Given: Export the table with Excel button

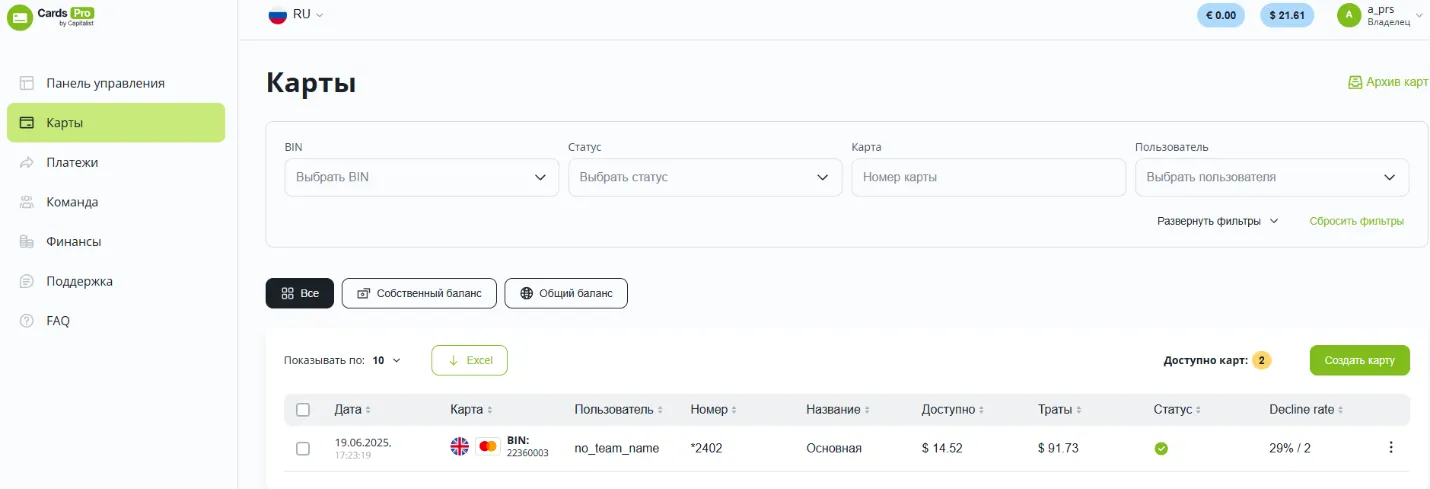Looking at the screenshot, I should [469, 360].
